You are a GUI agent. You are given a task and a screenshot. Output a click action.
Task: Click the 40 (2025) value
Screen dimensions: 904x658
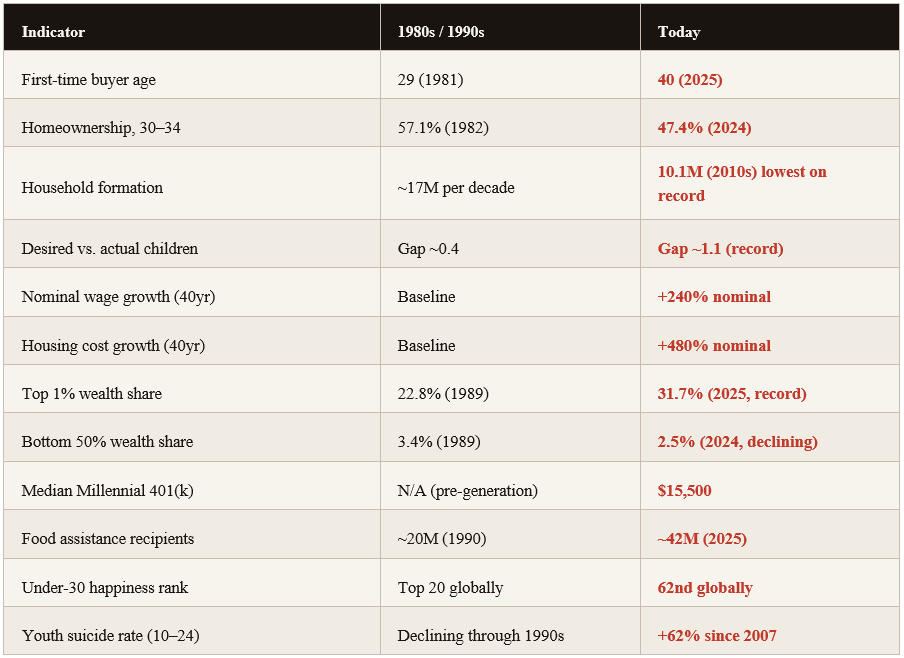click(x=690, y=80)
